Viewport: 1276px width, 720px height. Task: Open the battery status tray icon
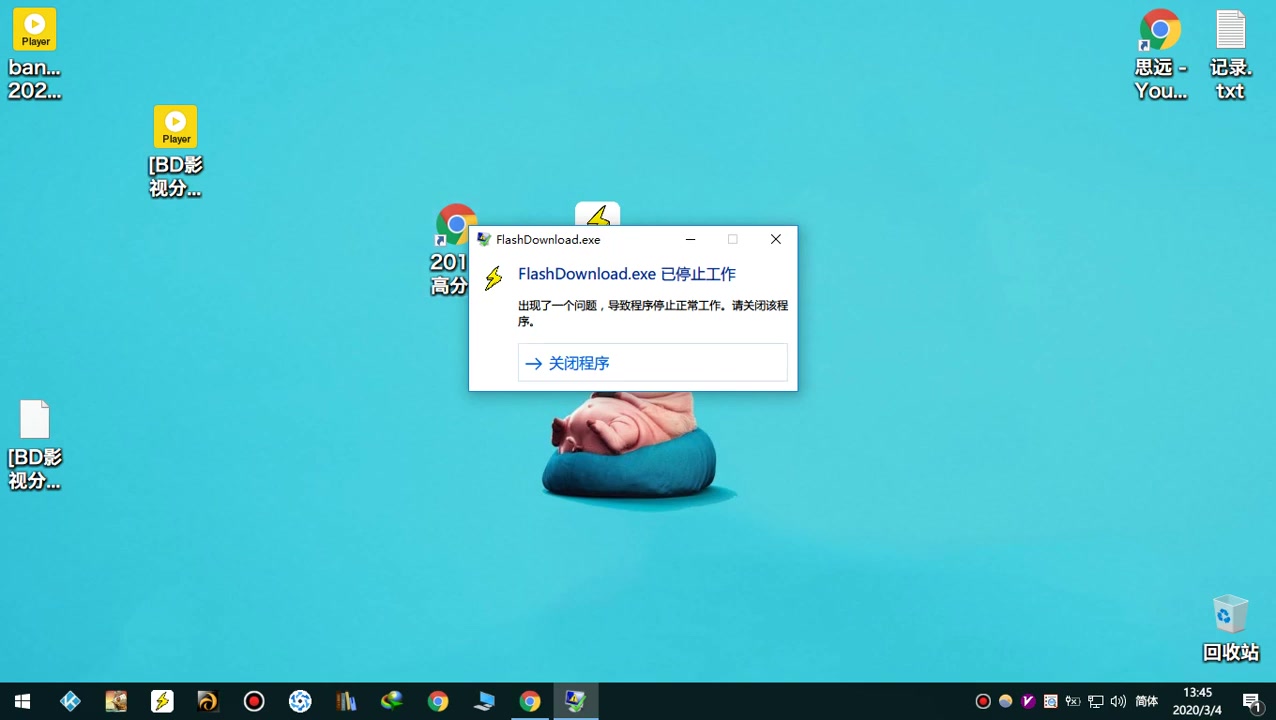coord(1072,701)
